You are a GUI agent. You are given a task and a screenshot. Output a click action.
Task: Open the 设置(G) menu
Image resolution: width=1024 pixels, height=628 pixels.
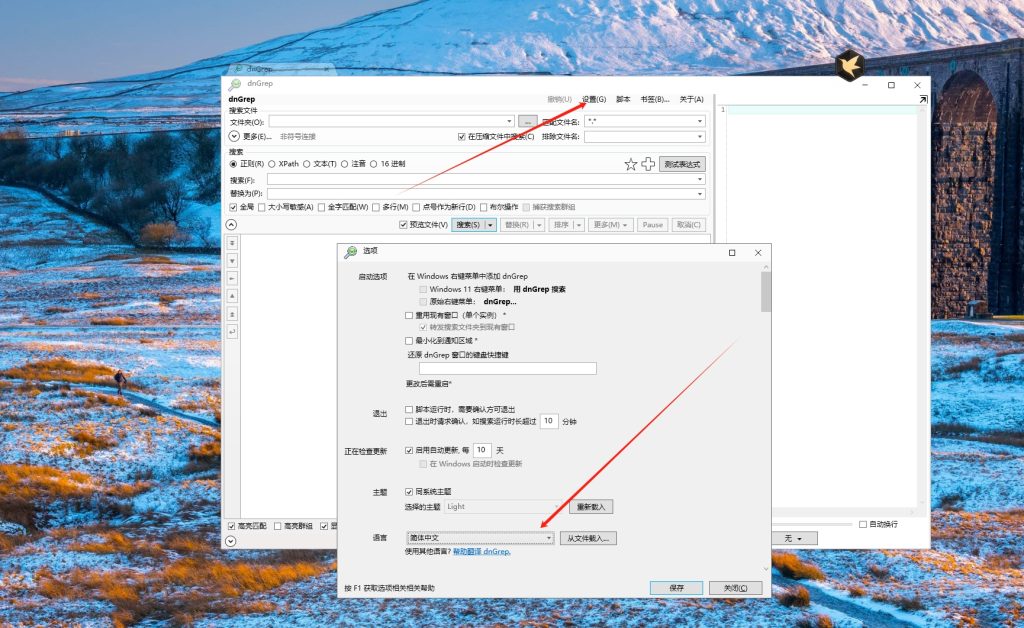[x=594, y=99]
